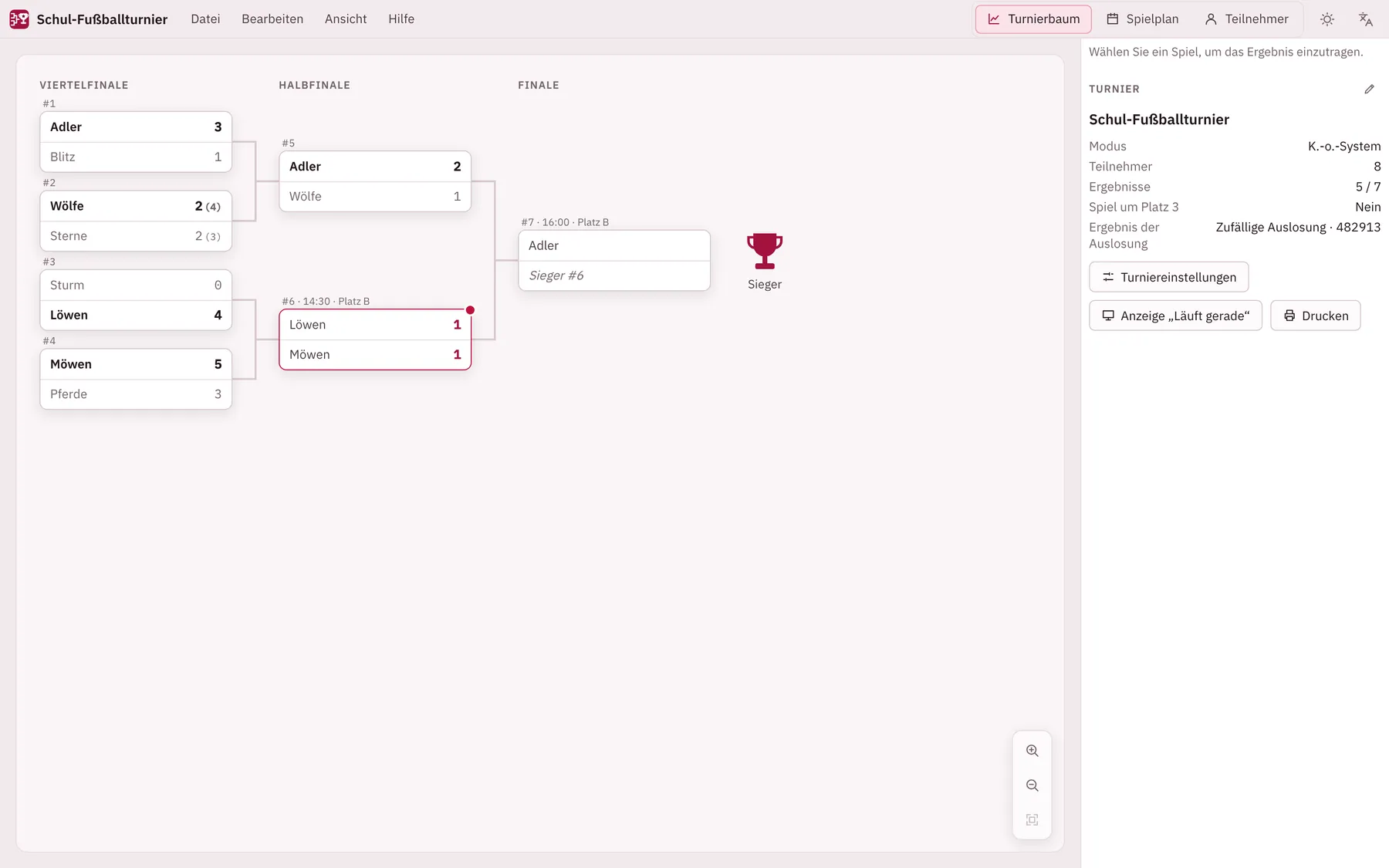The width and height of the screenshot is (1389, 868).
Task: Open the language translation icon
Action: 1366,19
